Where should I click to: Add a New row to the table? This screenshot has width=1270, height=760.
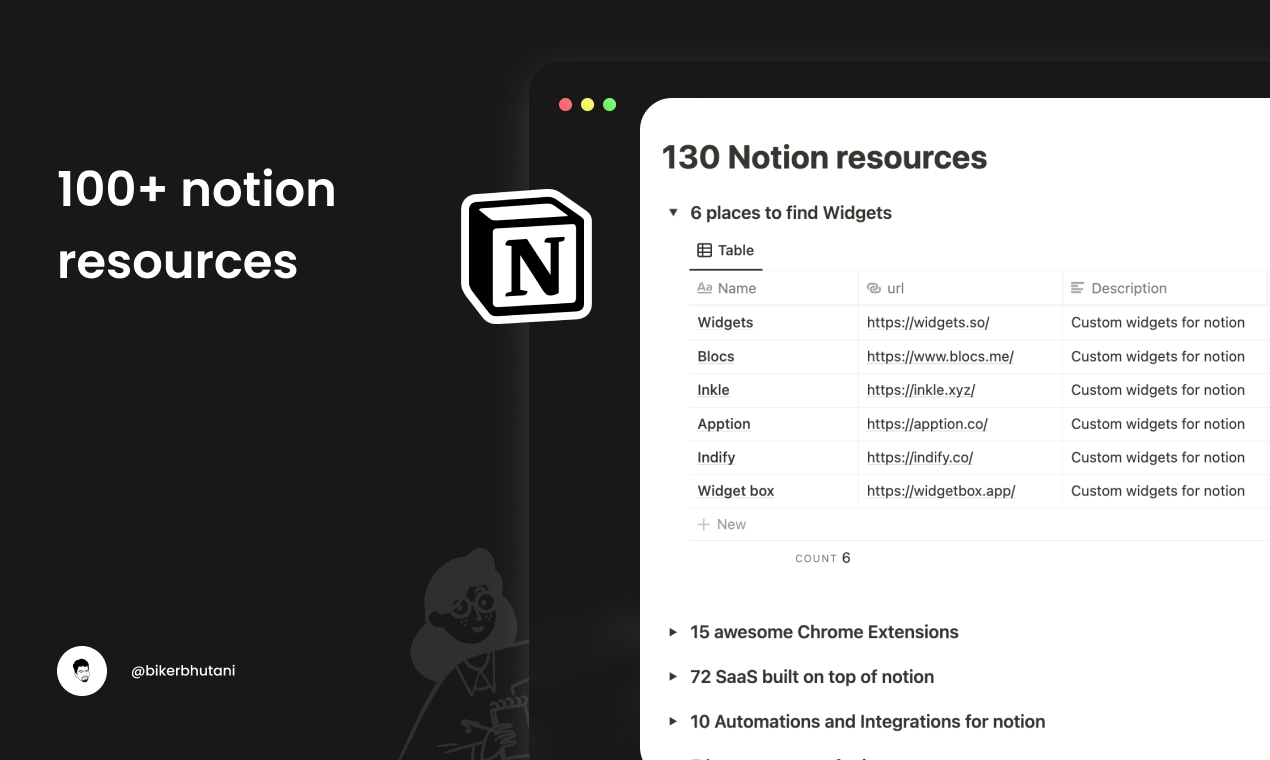[x=979, y=524]
